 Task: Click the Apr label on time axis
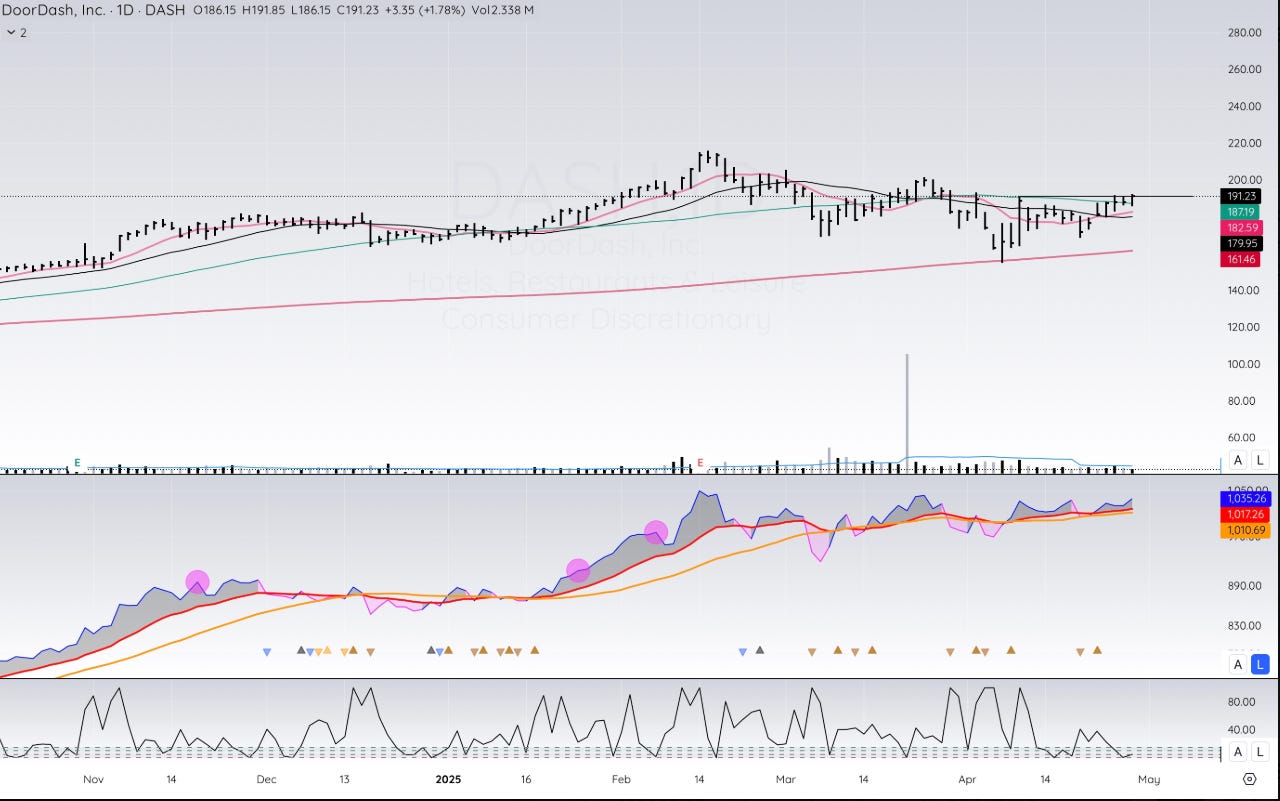(967, 779)
